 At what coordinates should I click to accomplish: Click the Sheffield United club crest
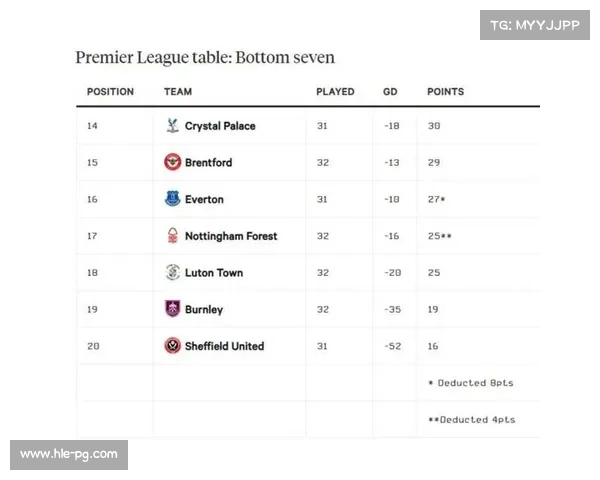pyautogui.click(x=173, y=346)
